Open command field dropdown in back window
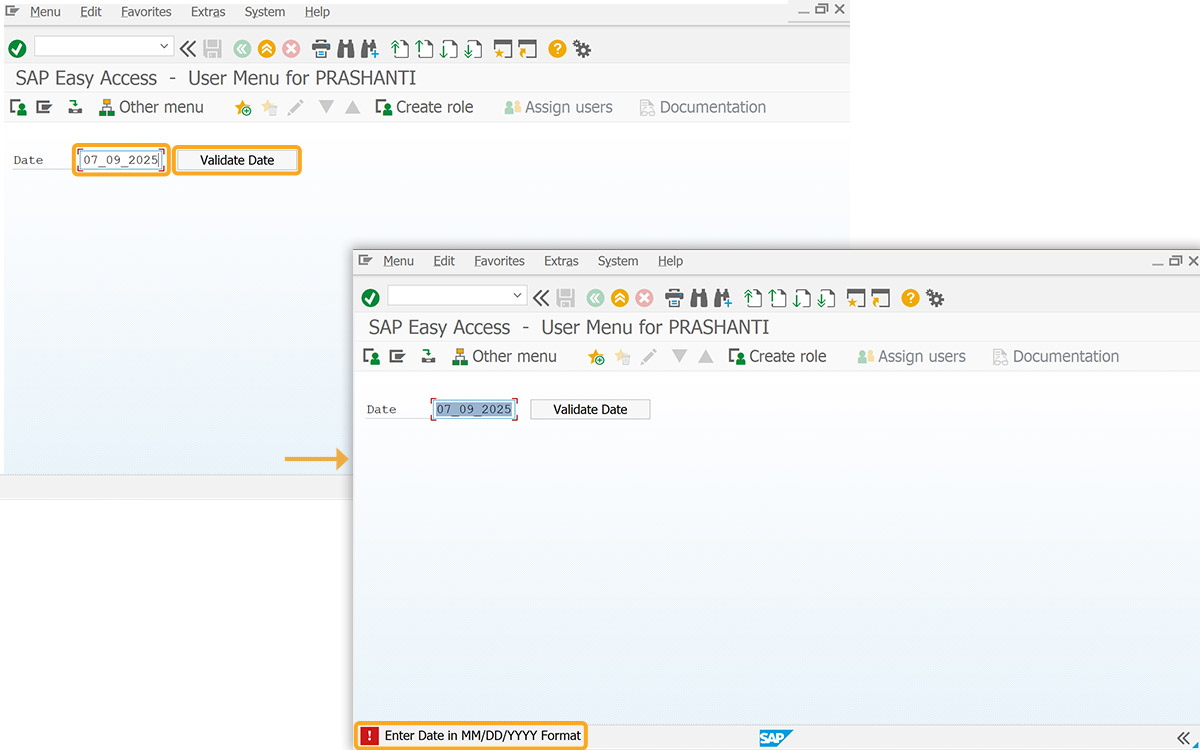Image resolution: width=1200 pixels, height=750 pixels. [x=164, y=46]
